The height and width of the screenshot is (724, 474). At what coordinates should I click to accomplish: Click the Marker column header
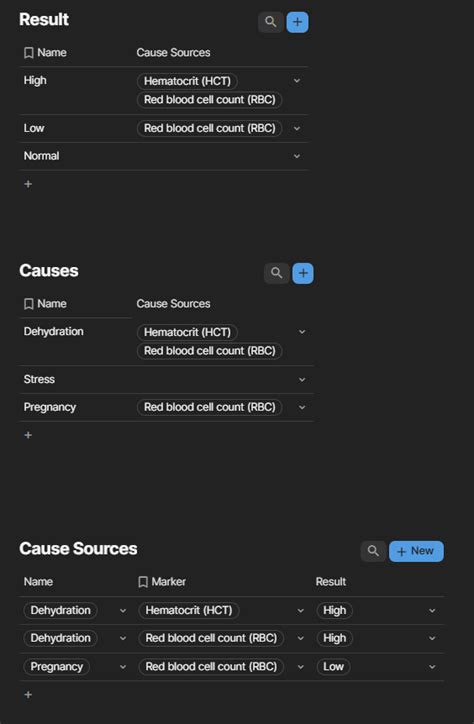[x=162, y=581]
